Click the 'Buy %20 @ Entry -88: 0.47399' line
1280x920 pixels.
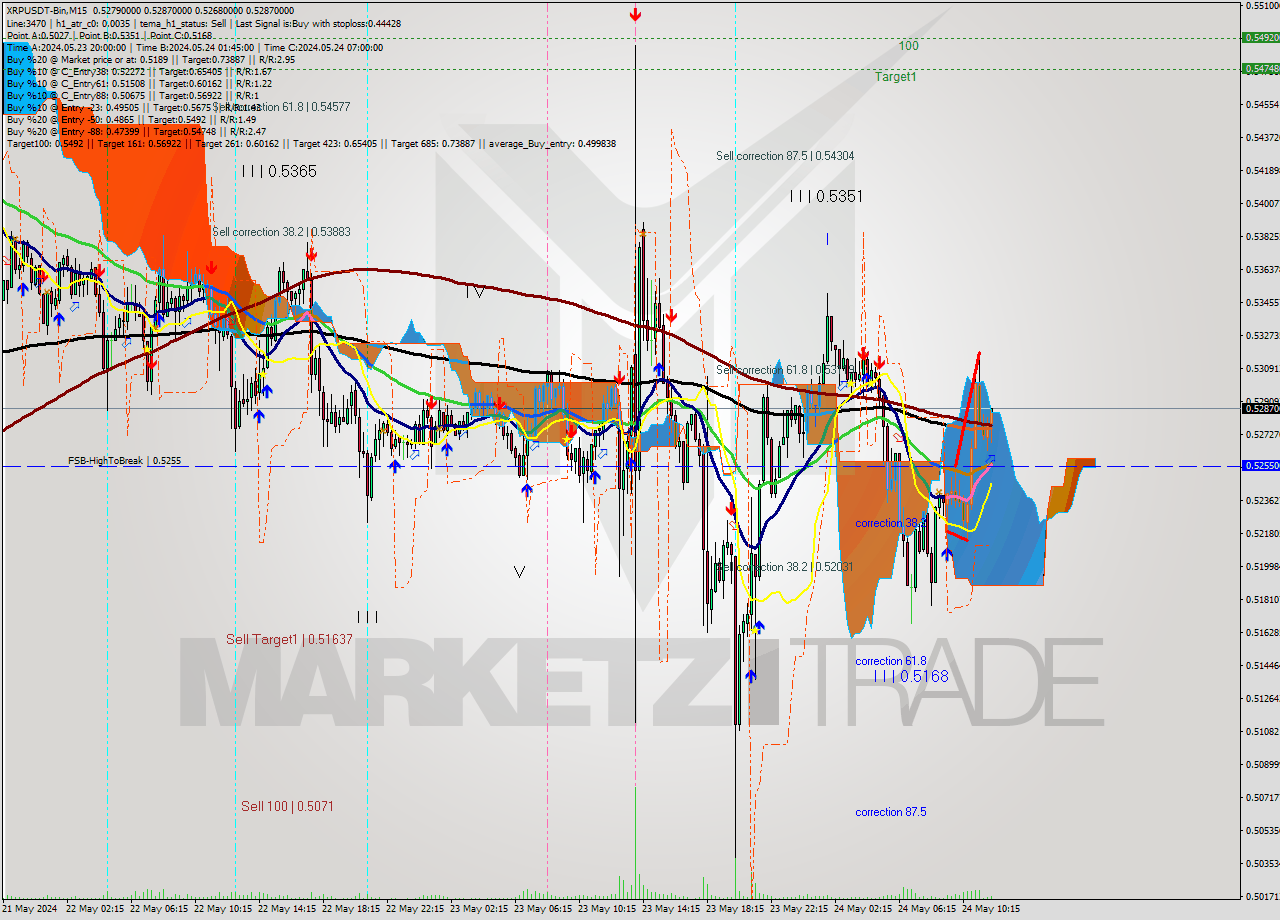[136, 131]
